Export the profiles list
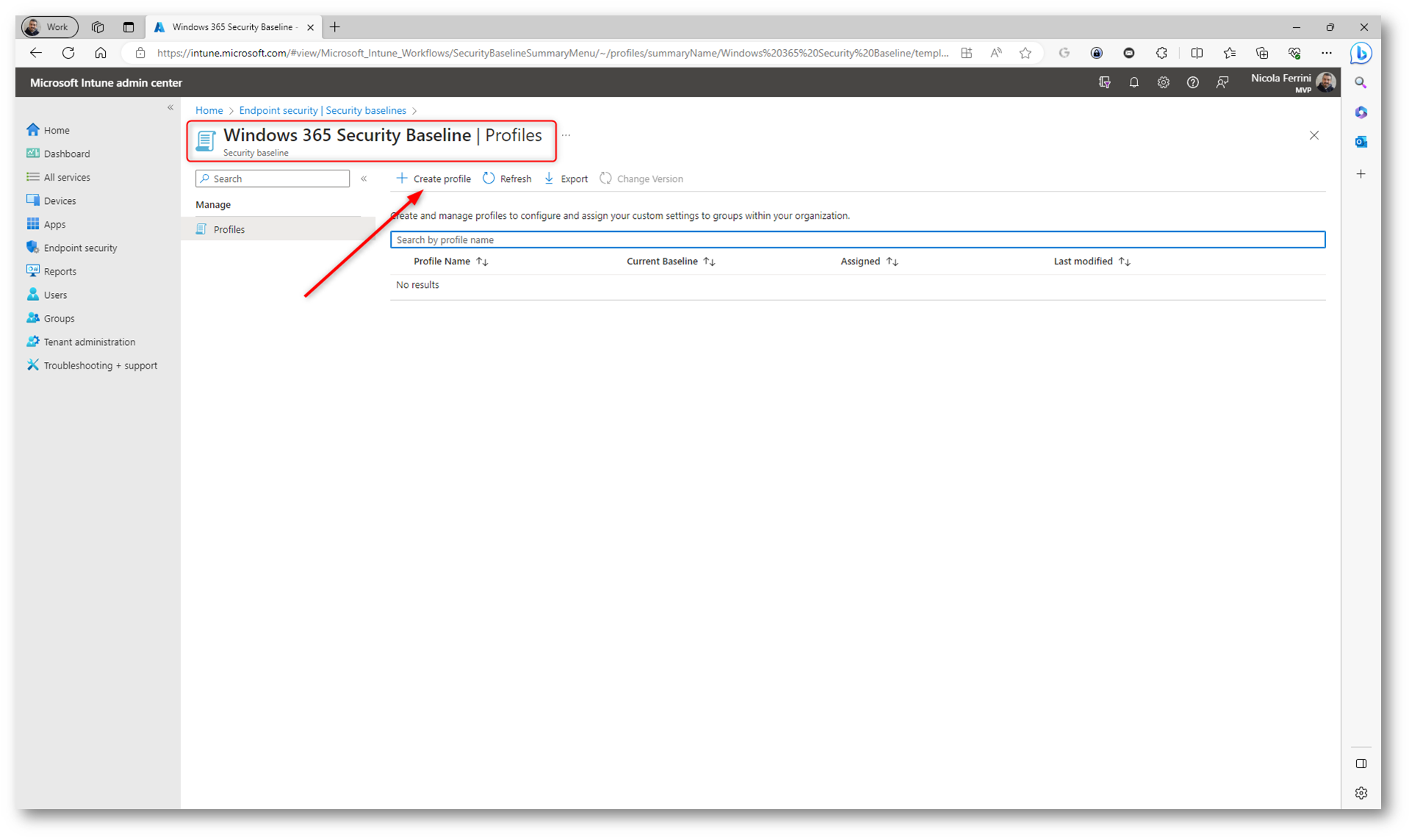1412x840 pixels. coord(566,178)
